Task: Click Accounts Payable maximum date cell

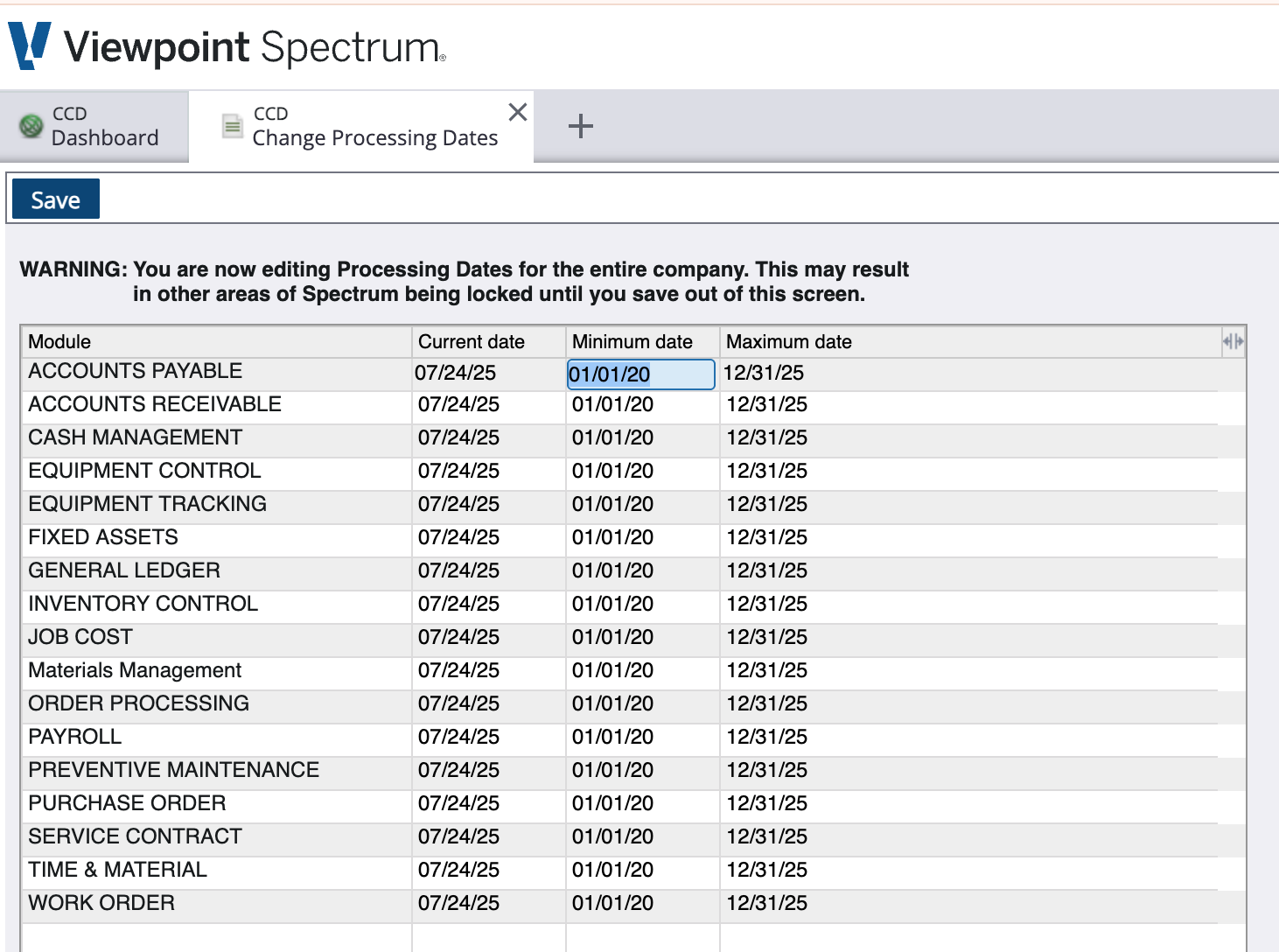Action: pyautogui.click(x=969, y=374)
